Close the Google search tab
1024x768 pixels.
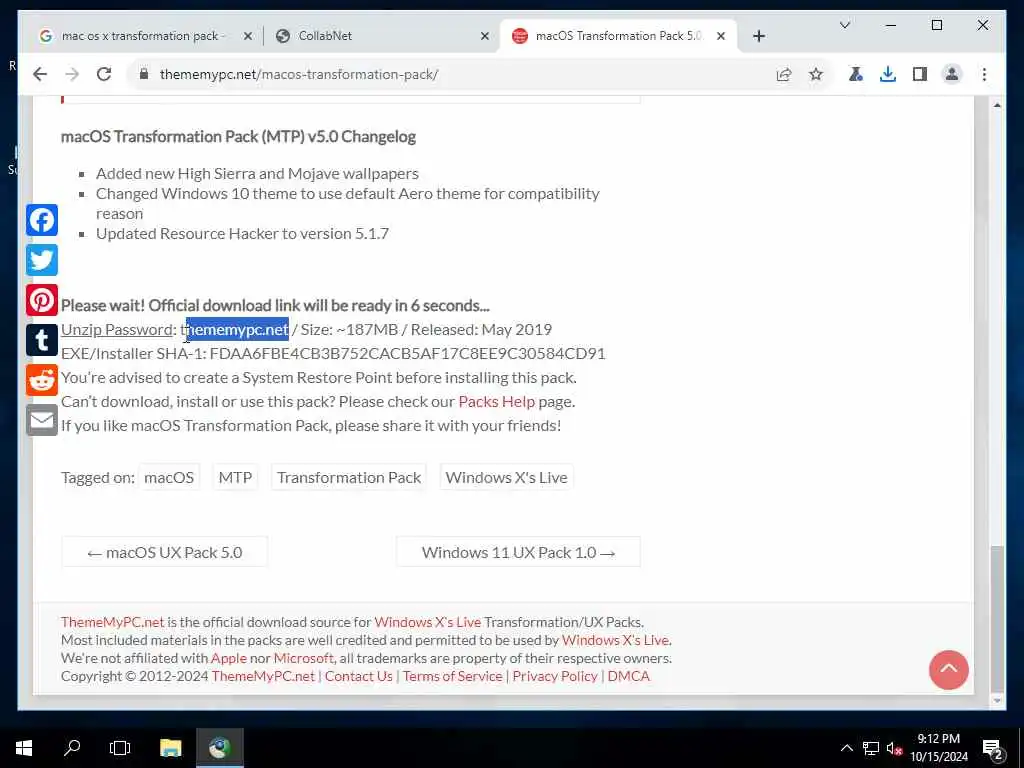(x=248, y=36)
